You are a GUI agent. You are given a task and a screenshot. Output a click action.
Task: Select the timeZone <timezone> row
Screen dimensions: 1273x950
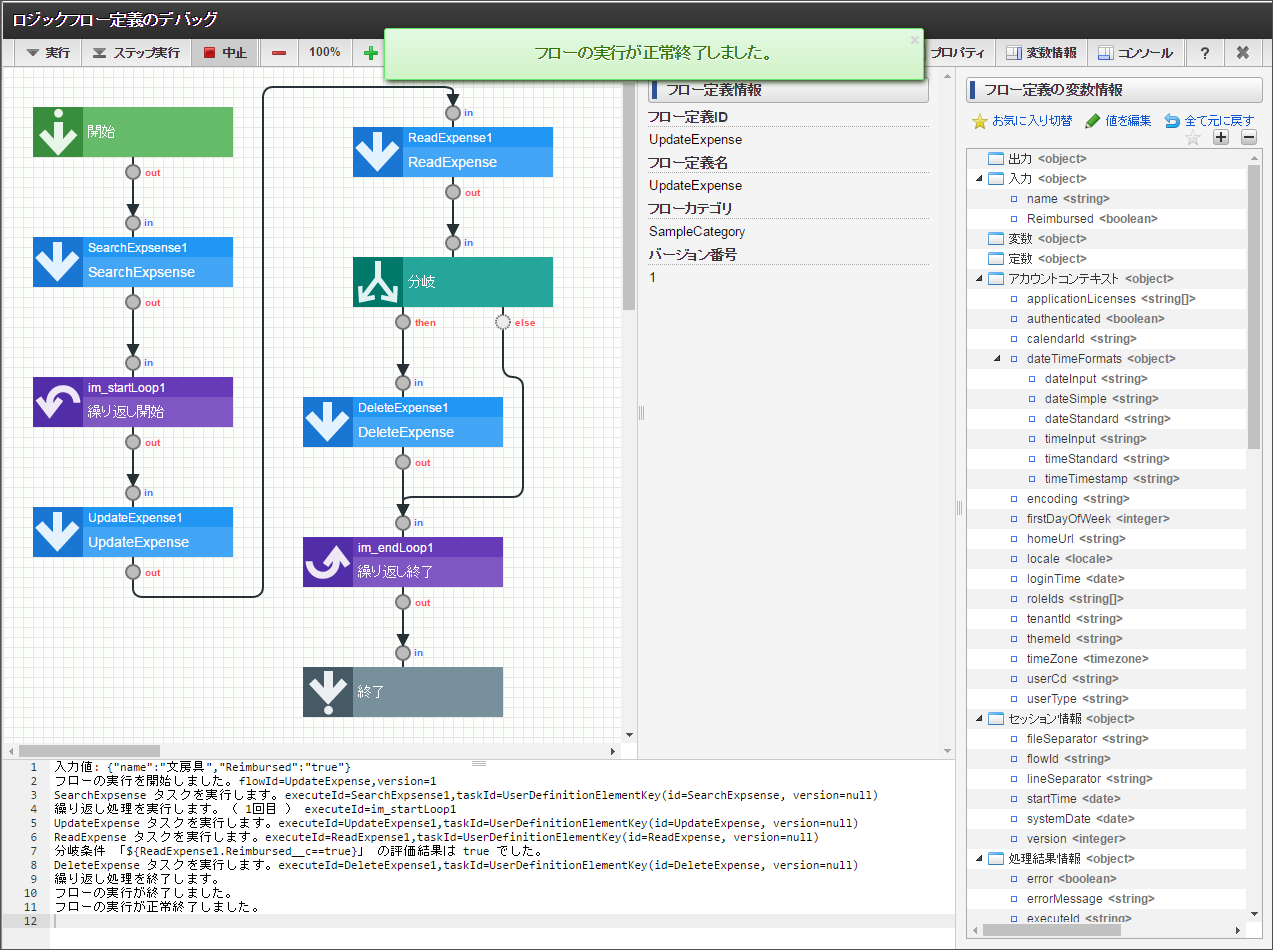[x=1107, y=659]
